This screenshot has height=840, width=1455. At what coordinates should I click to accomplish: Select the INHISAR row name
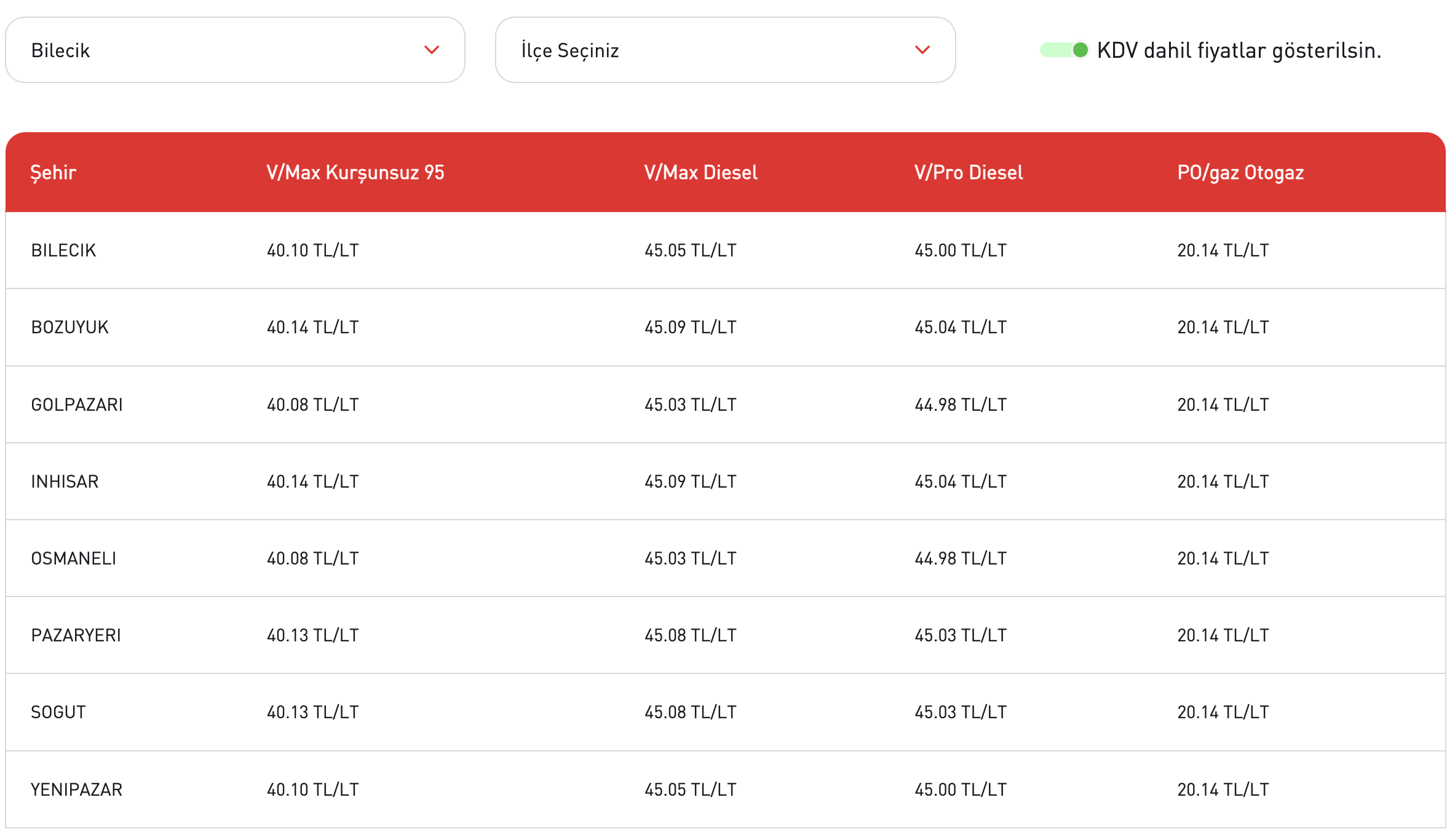click(x=65, y=481)
